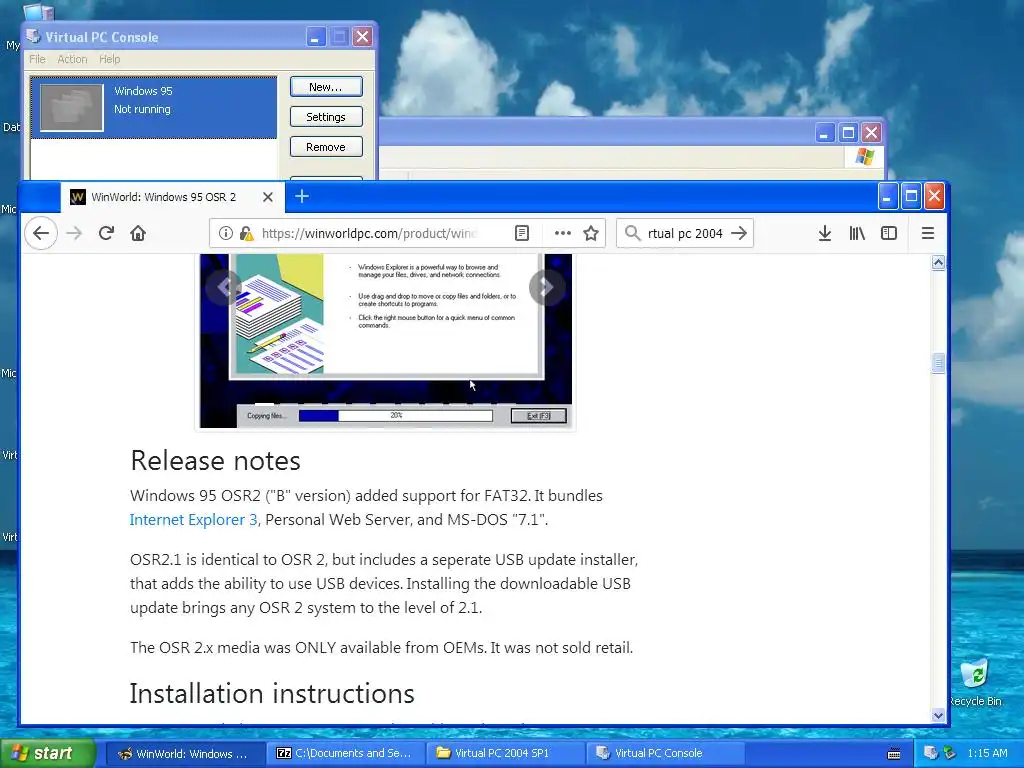Open a new Firefox tab with plus
The width and height of the screenshot is (1024, 768).
tap(302, 197)
